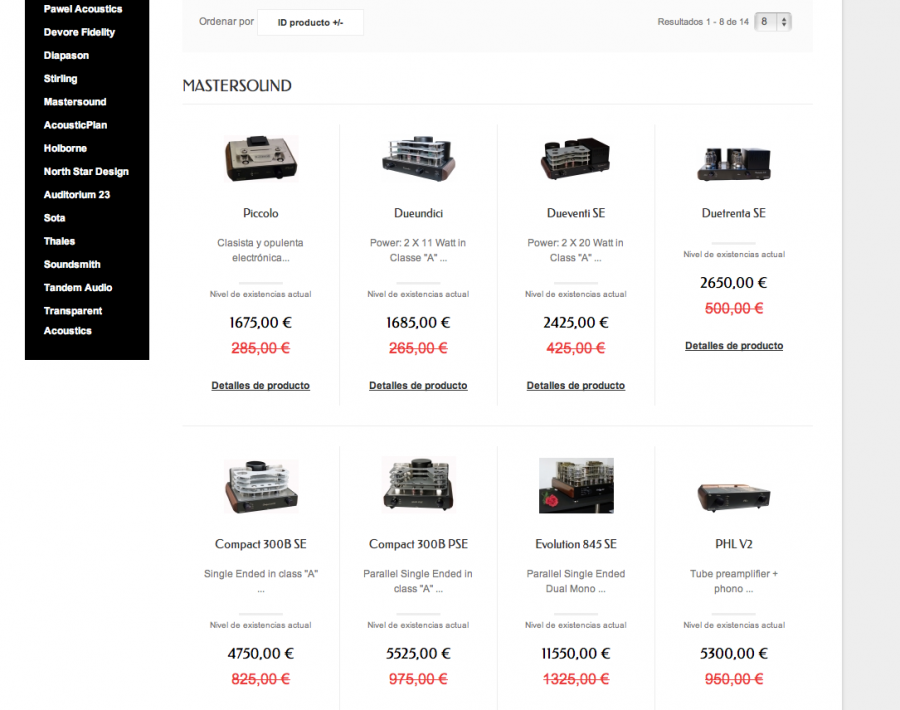
Task: View the Duetrenta SE product image
Action: click(734, 163)
